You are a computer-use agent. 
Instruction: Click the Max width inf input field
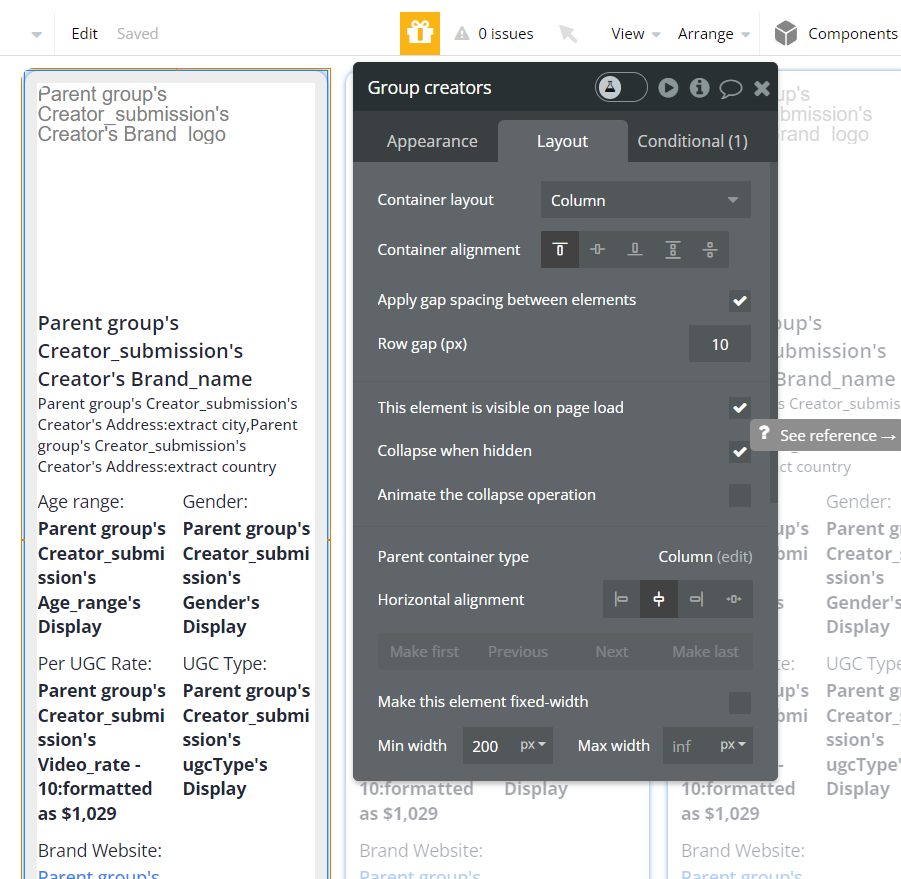689,746
